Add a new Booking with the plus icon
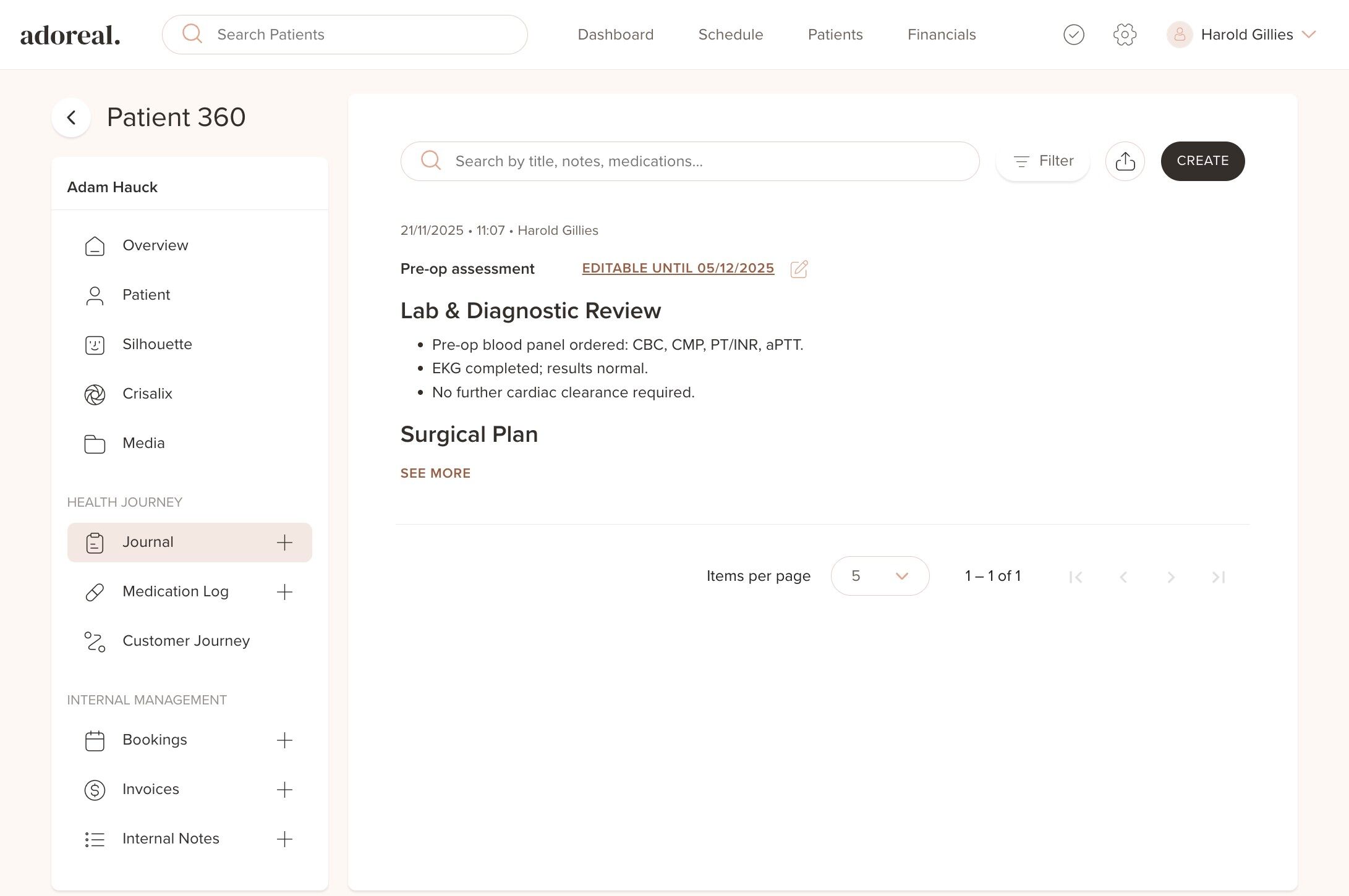Image resolution: width=1349 pixels, height=896 pixels. click(284, 740)
